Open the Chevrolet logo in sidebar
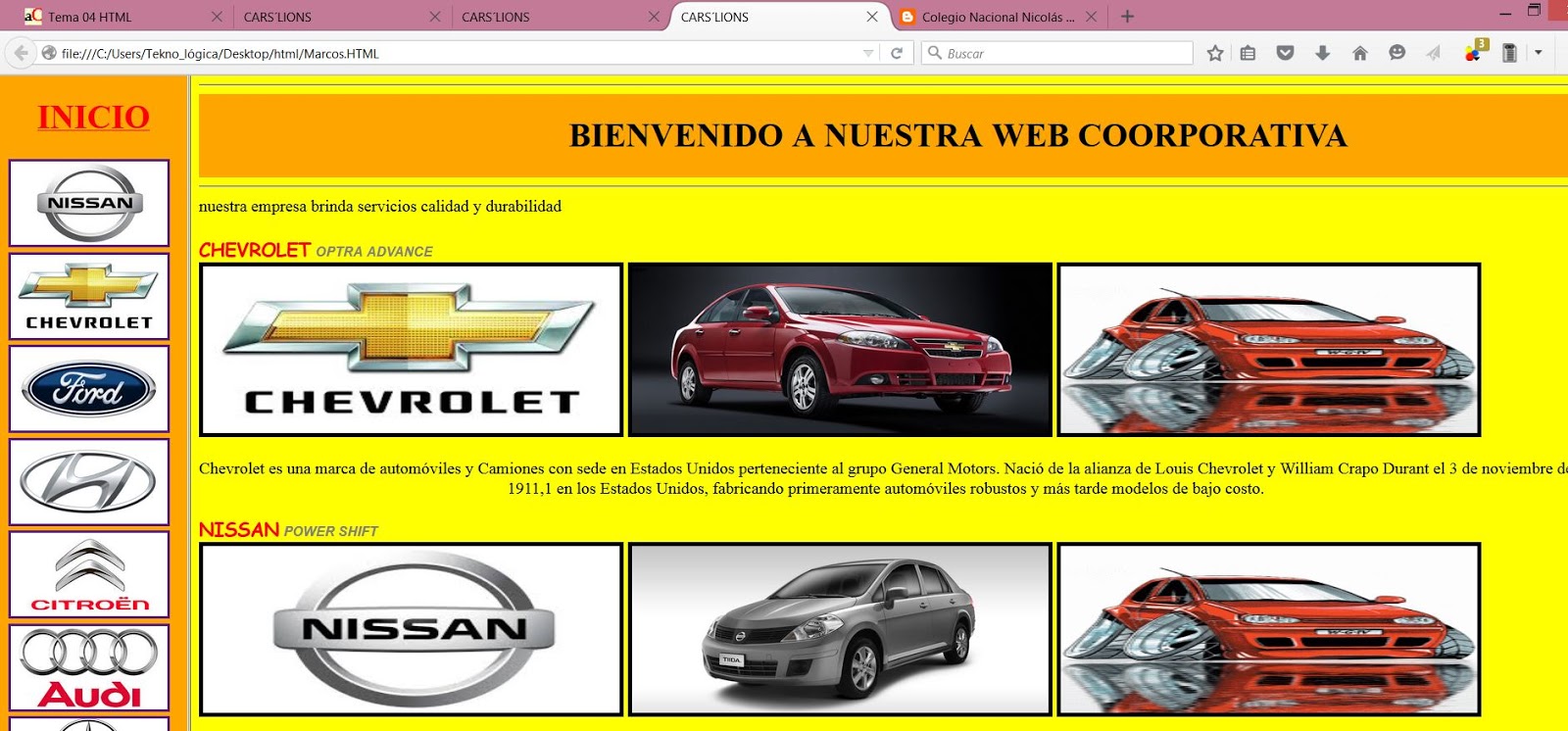The image size is (1568, 731). [89, 296]
